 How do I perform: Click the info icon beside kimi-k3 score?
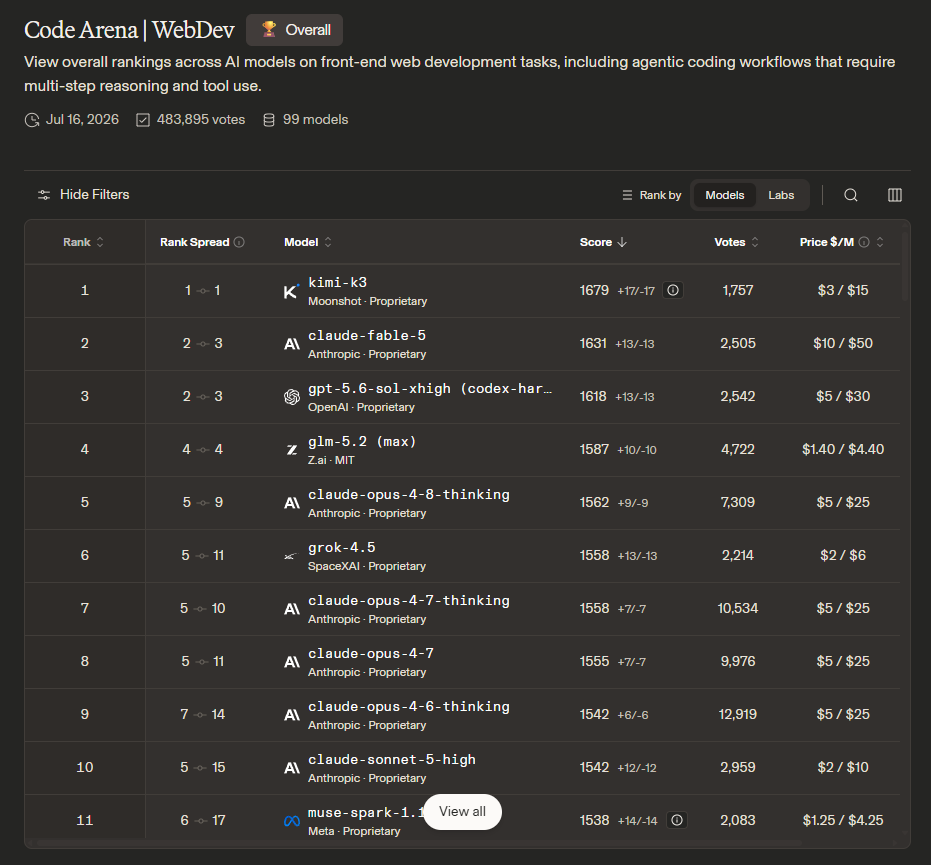coord(673,290)
